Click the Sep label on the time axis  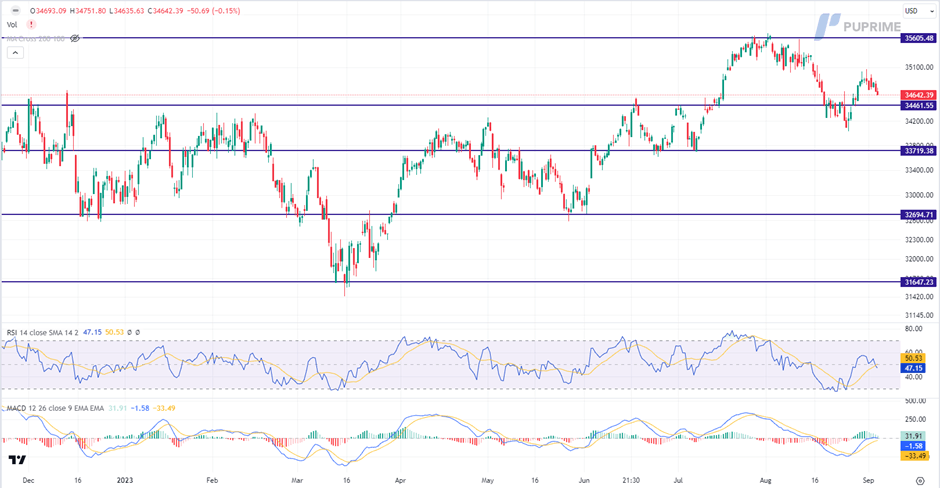(x=868, y=480)
